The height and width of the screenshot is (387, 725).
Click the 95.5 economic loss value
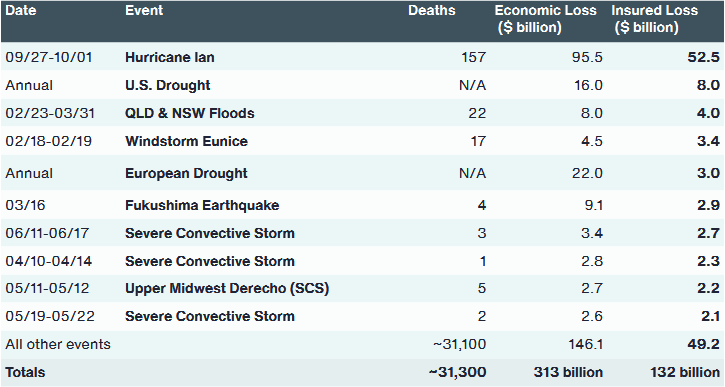(587, 57)
